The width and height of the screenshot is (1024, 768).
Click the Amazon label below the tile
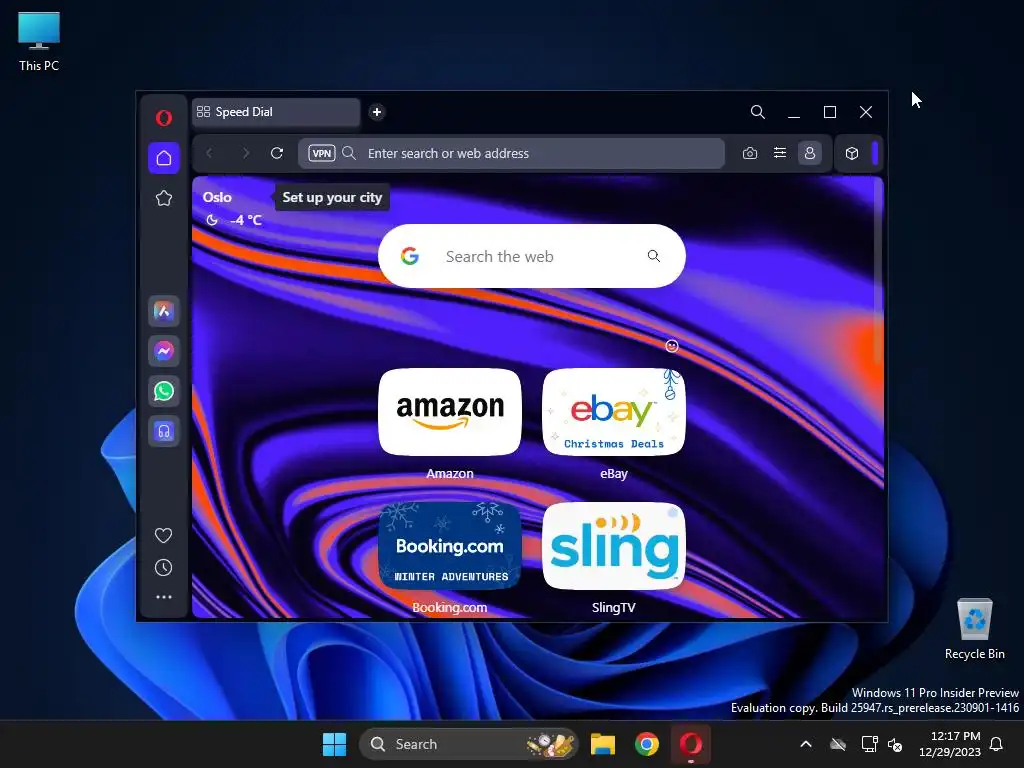(x=450, y=473)
